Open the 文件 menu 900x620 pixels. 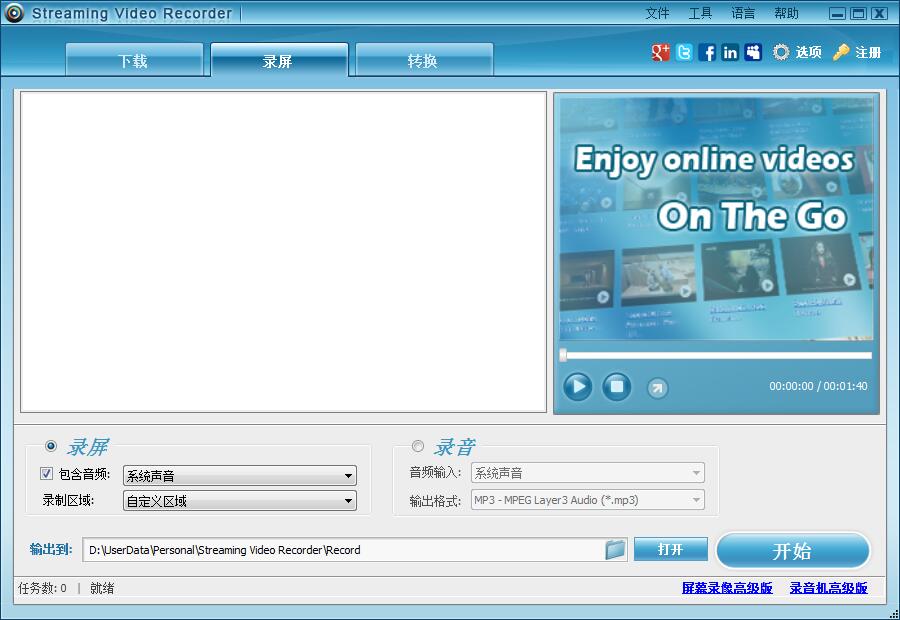[657, 13]
